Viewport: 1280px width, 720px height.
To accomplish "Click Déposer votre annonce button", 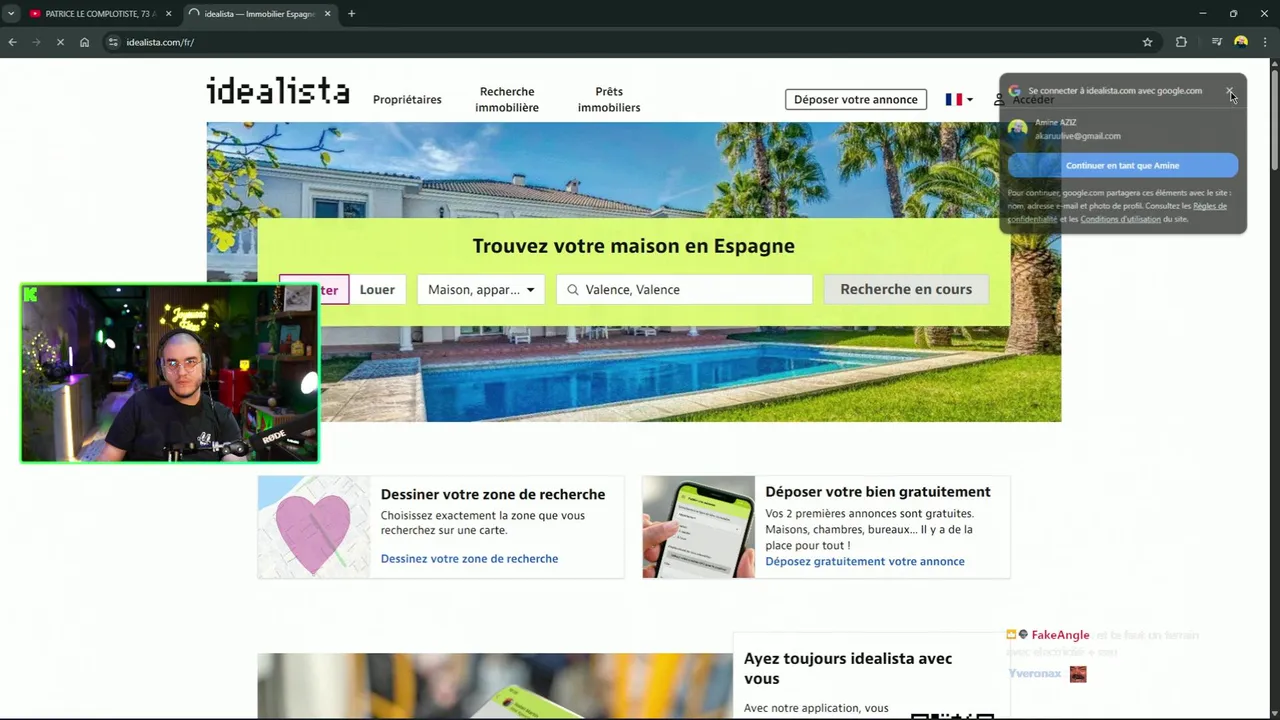I will [856, 100].
